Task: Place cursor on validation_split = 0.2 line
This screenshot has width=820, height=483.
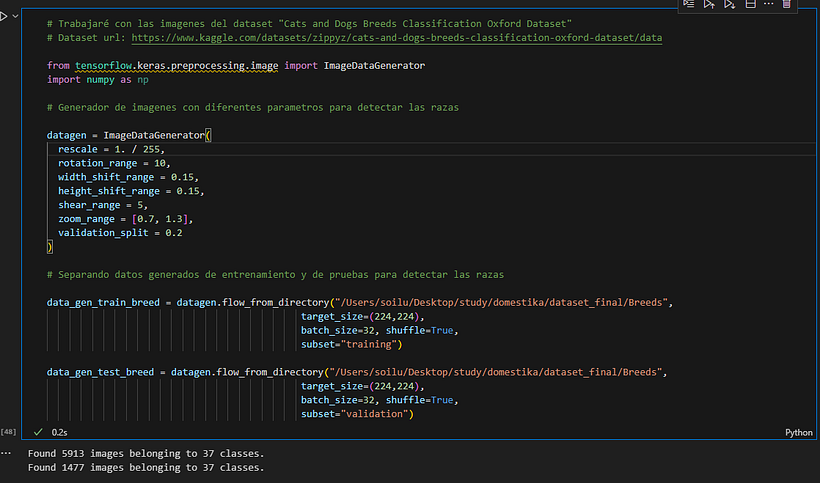Action: [x=120, y=232]
